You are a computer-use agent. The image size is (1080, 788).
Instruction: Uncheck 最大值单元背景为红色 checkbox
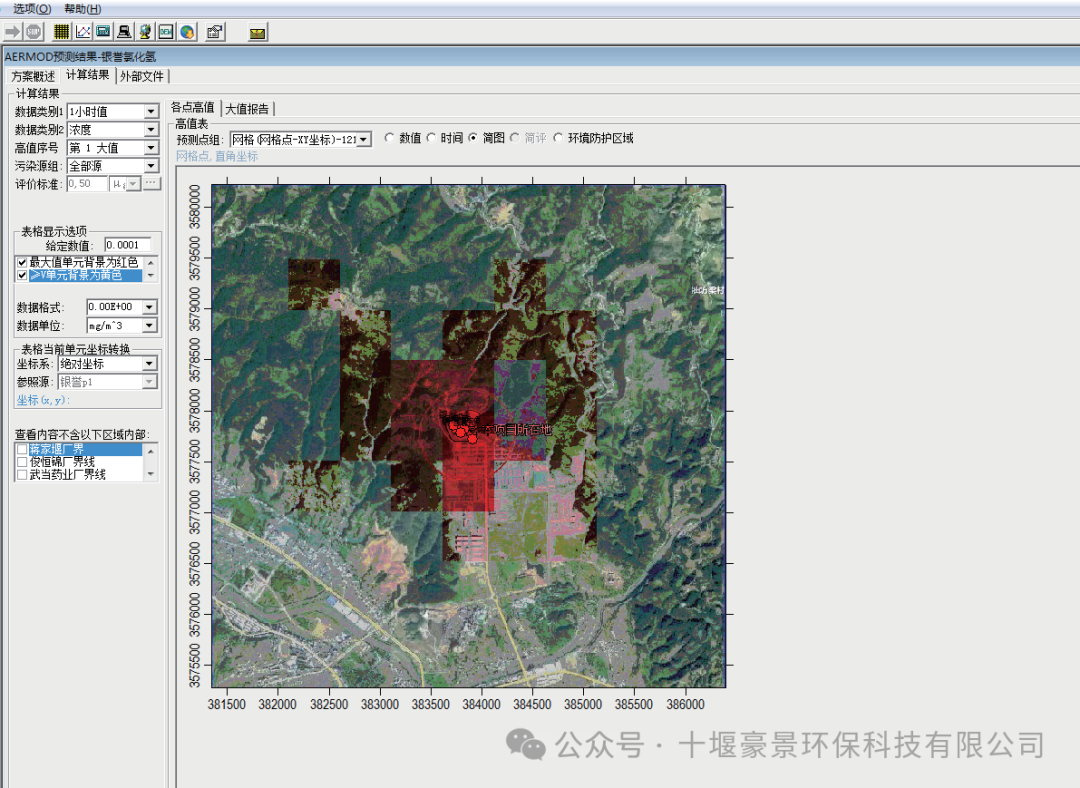pos(22,262)
